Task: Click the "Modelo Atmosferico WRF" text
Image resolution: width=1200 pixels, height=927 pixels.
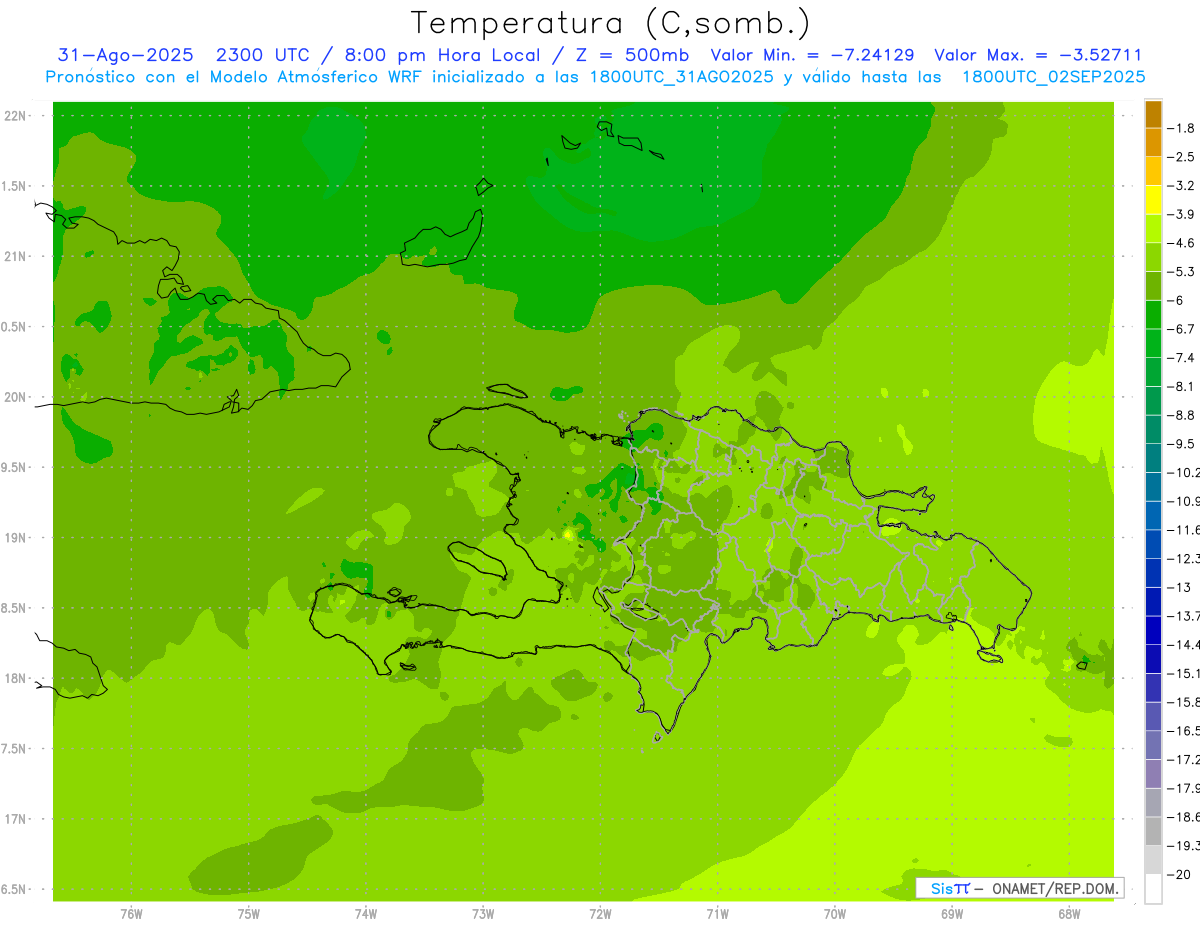Action: pos(314,77)
